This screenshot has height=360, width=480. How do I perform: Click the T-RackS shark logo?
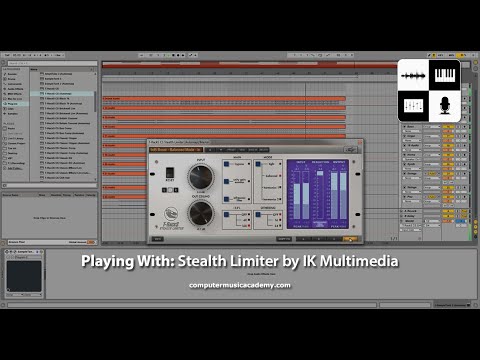click(x=171, y=214)
